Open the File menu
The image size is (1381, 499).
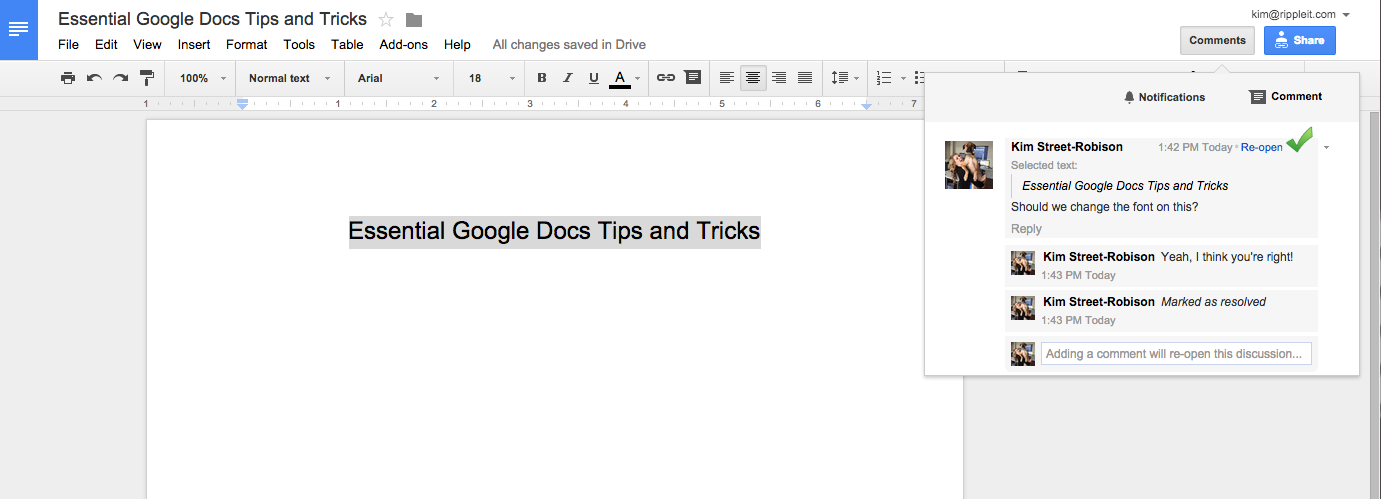pos(68,44)
